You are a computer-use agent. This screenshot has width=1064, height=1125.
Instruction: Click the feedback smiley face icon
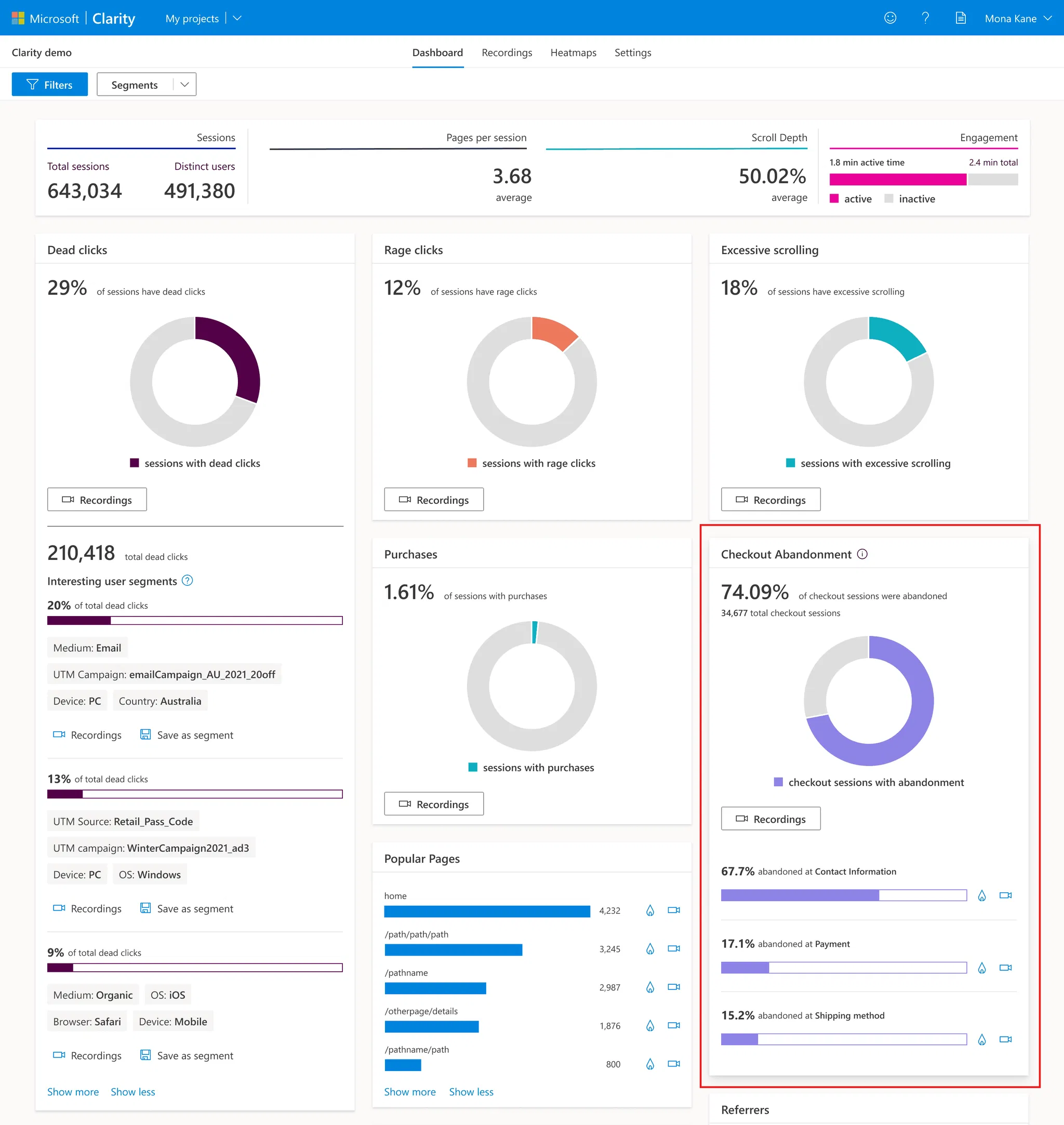[x=890, y=18]
